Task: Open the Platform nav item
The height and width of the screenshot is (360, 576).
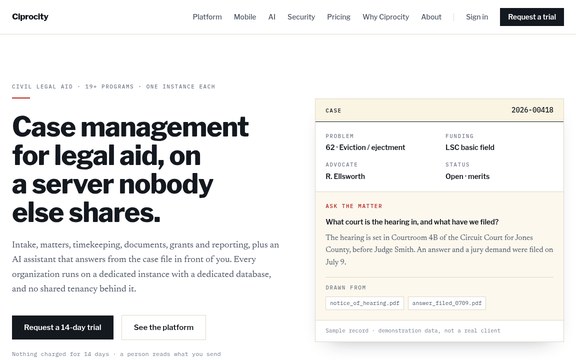Action: (x=207, y=17)
